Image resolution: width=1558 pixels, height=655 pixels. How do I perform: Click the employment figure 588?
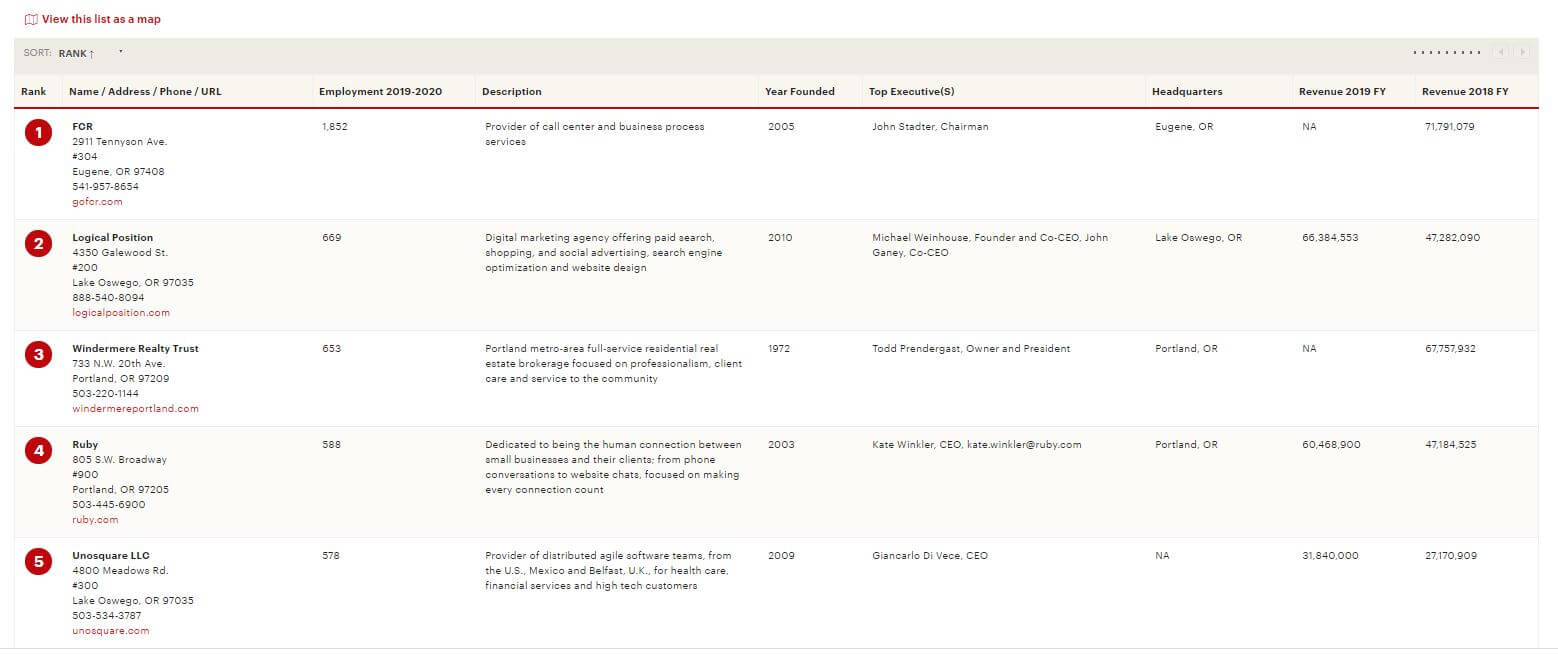[332, 445]
